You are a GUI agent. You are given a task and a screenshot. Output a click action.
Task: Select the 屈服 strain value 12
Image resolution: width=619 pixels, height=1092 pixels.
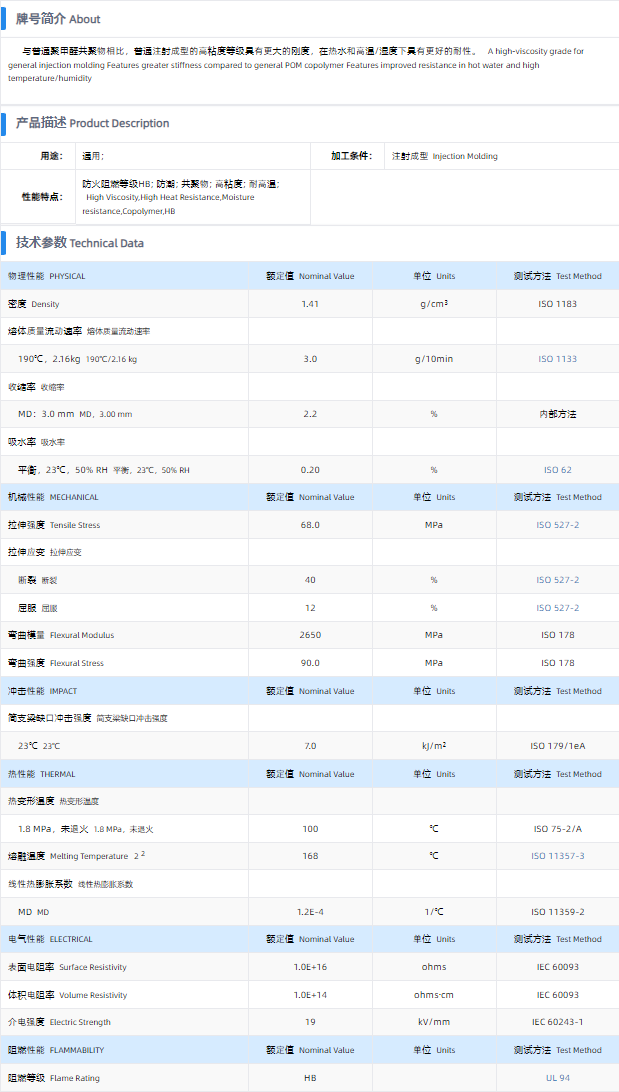coord(310,608)
